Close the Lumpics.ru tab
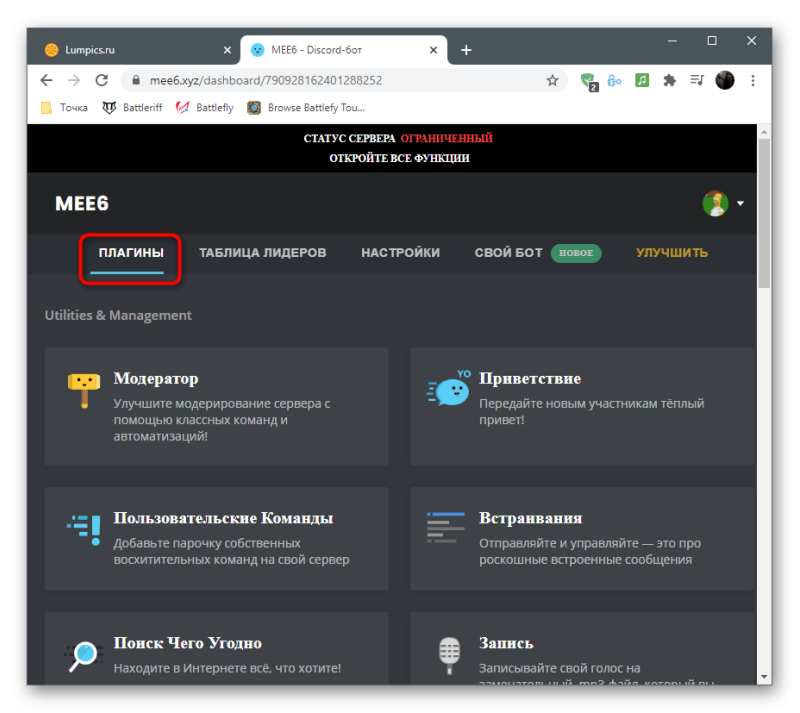The width and height of the screenshot is (800, 713). click(x=228, y=50)
